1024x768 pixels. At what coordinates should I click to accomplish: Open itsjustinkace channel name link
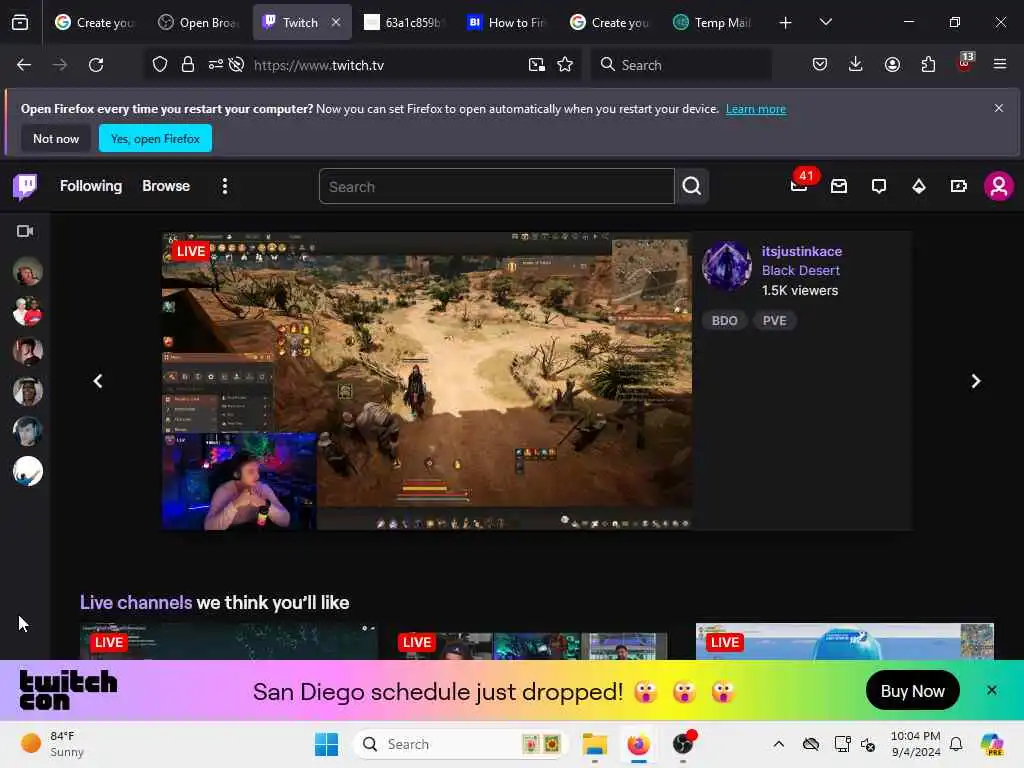[801, 251]
